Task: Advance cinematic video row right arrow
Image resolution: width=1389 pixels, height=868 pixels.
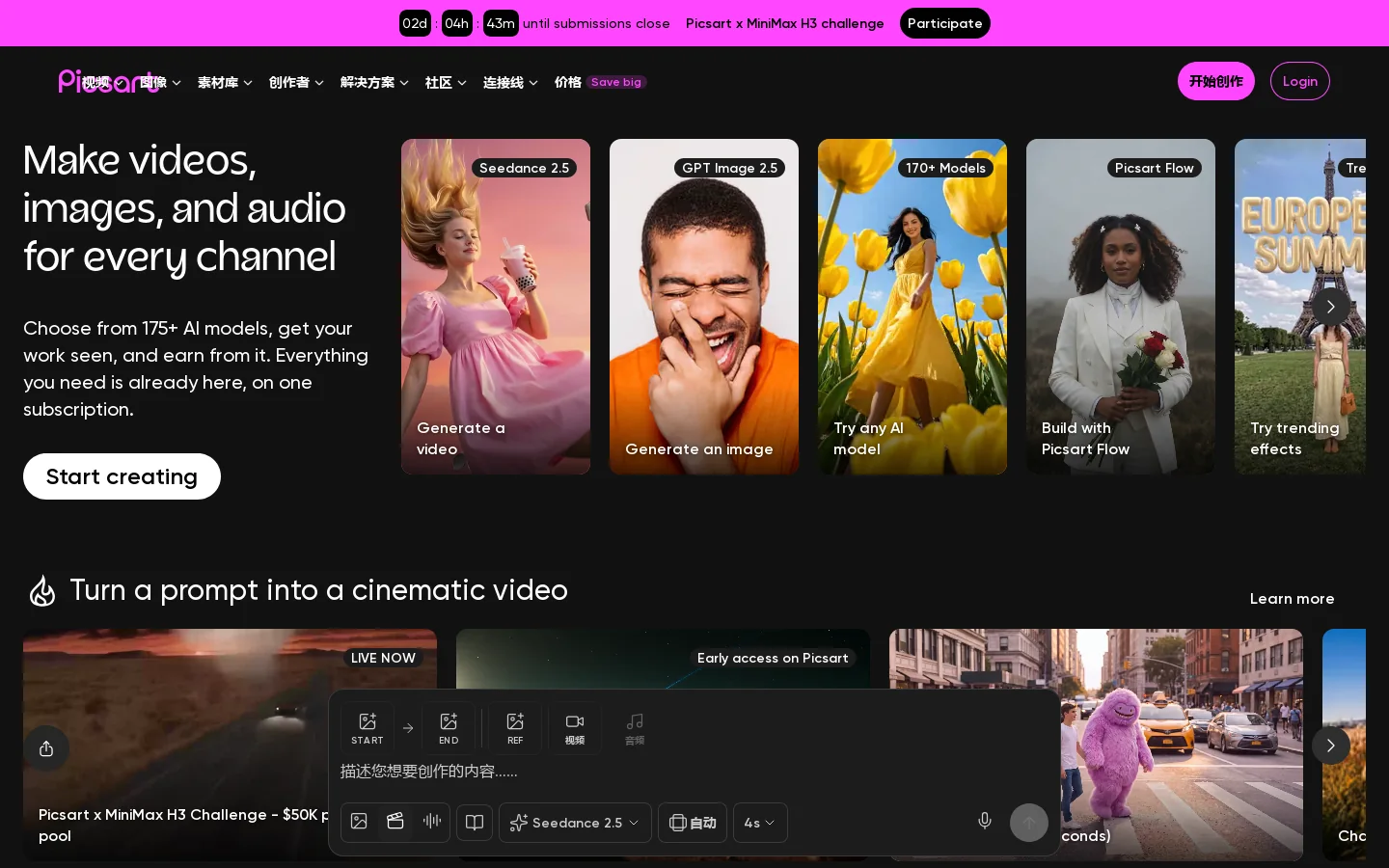Action: pos(1330,746)
